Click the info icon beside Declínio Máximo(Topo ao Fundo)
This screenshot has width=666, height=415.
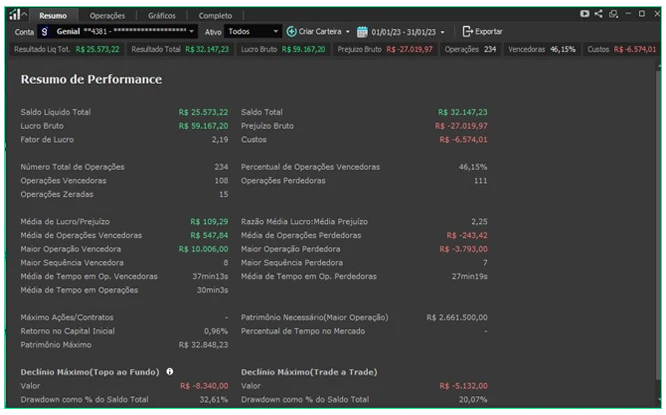tap(169, 372)
